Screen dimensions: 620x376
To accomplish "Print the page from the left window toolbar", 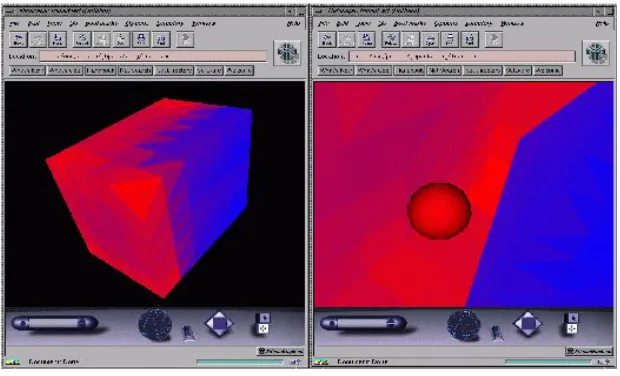I will 141,40.
